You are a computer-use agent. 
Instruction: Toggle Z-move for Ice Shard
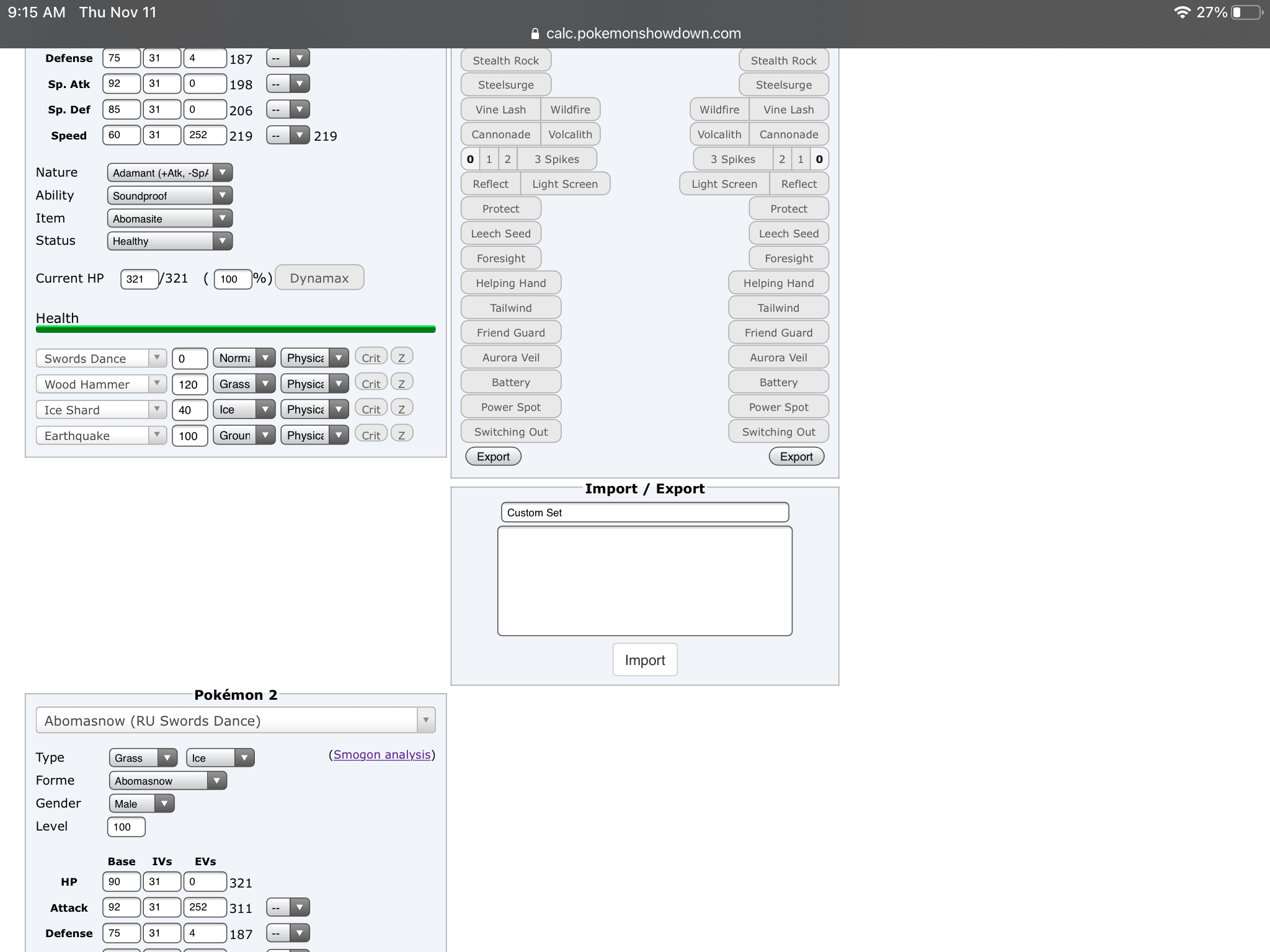pos(402,409)
